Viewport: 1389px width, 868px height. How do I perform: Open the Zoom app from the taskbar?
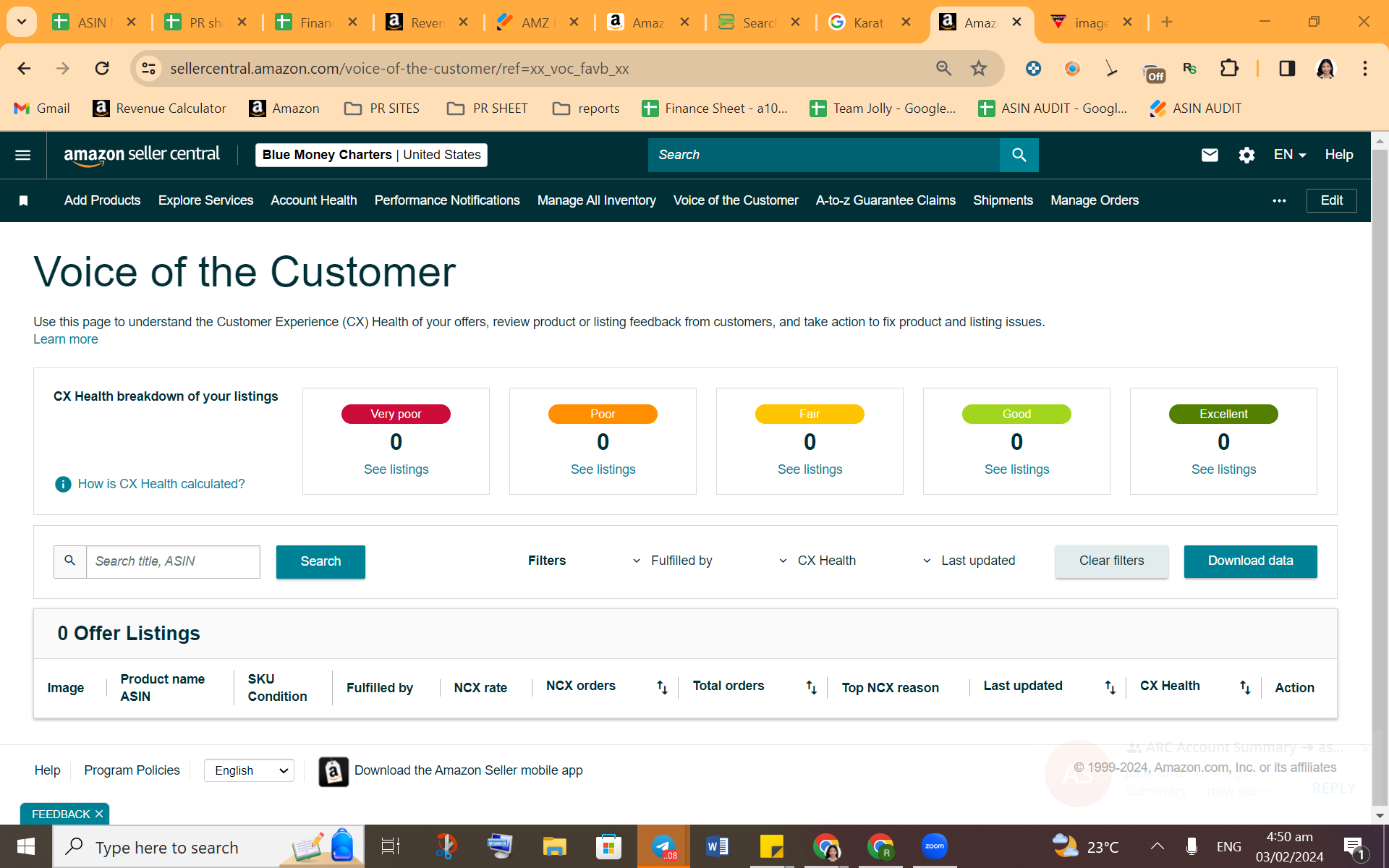click(x=935, y=846)
